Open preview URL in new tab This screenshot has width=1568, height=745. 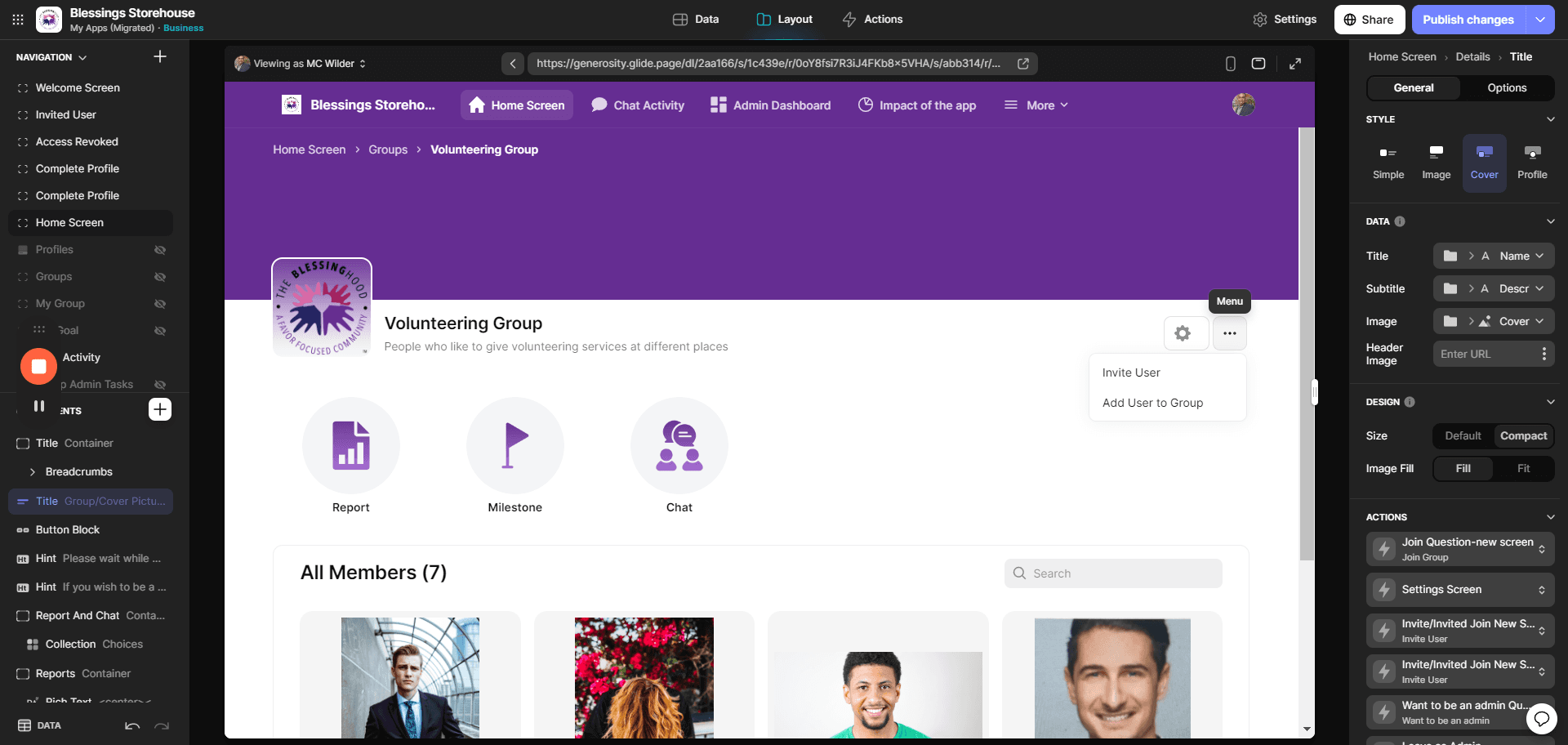(1022, 64)
